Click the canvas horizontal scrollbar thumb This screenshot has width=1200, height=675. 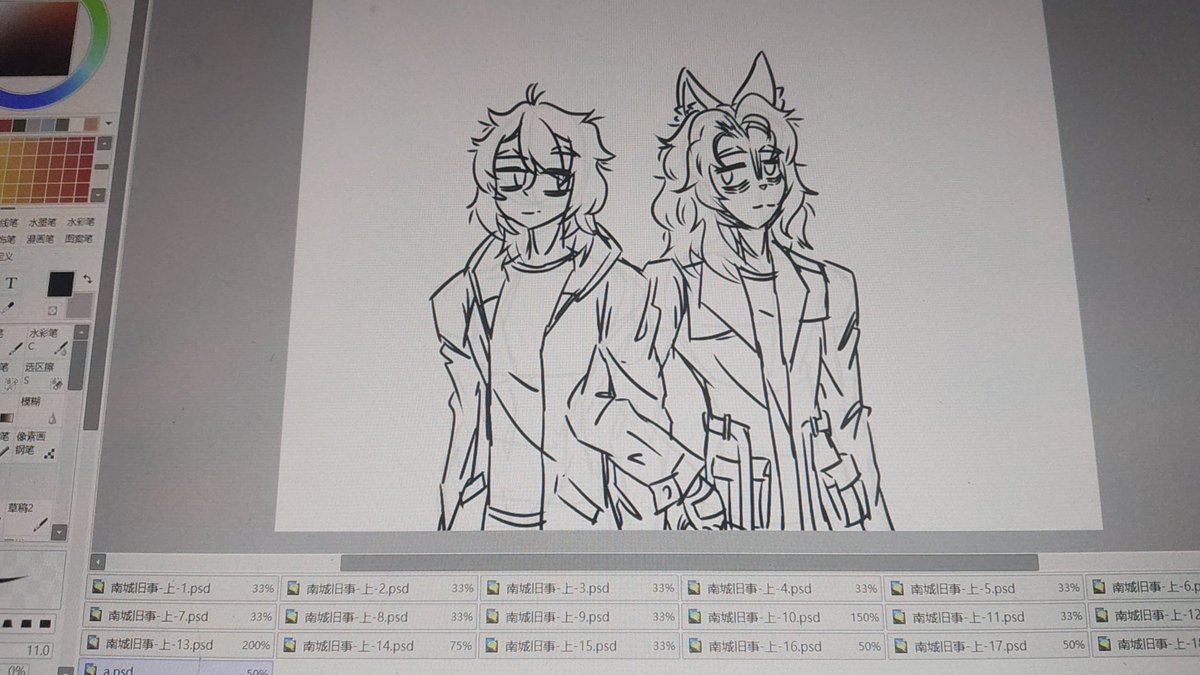point(688,563)
